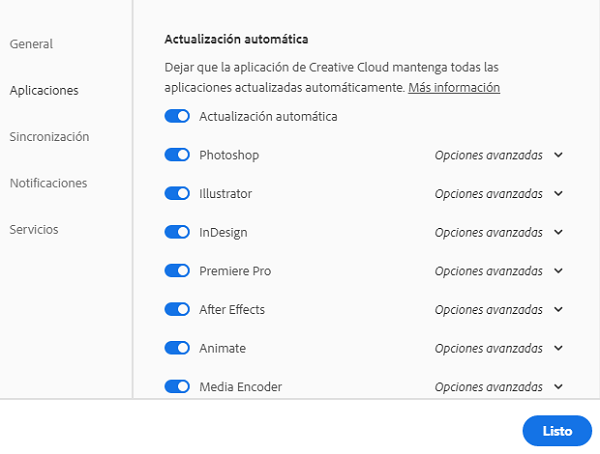This screenshot has height=454, width=600.
Task: Show After Effects Opciones avanzadas
Action: pyautogui.click(x=558, y=310)
